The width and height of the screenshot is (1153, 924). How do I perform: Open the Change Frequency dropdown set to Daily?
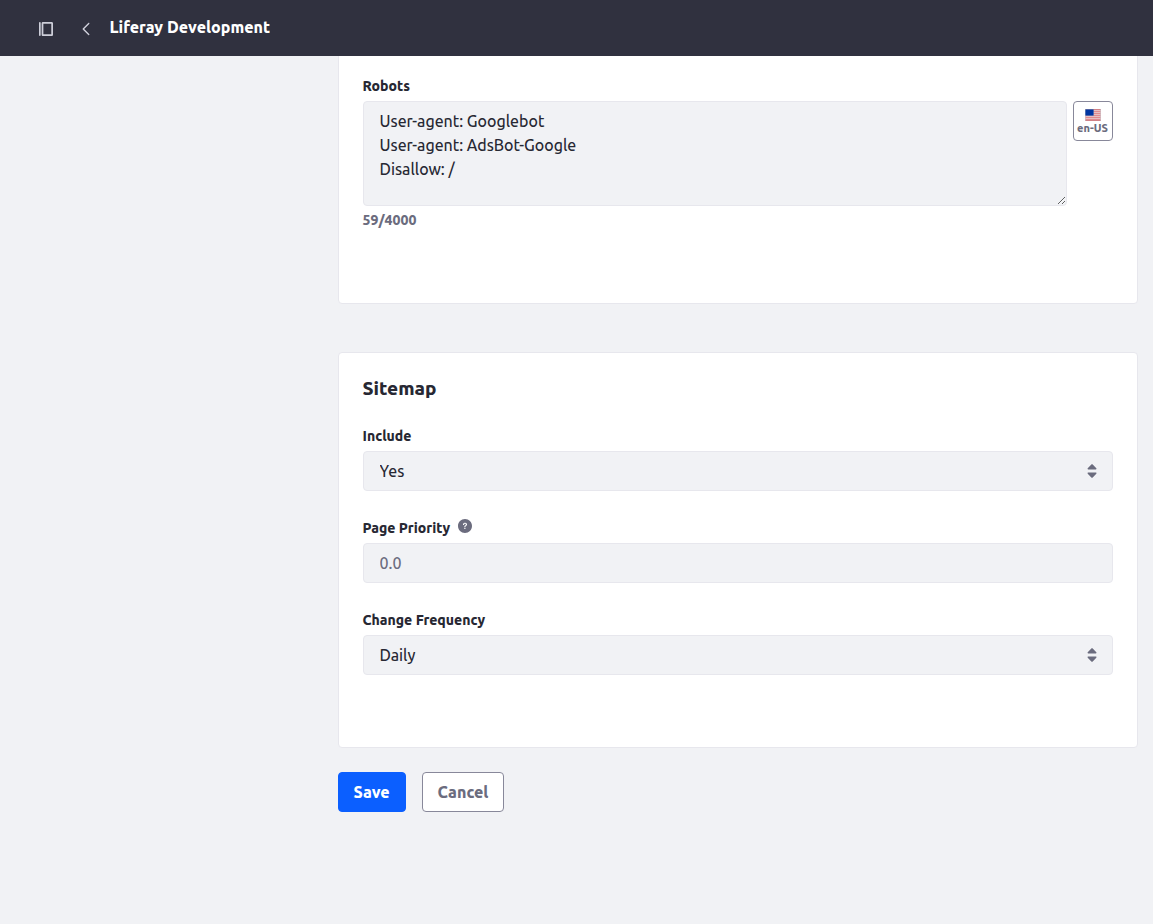737,655
